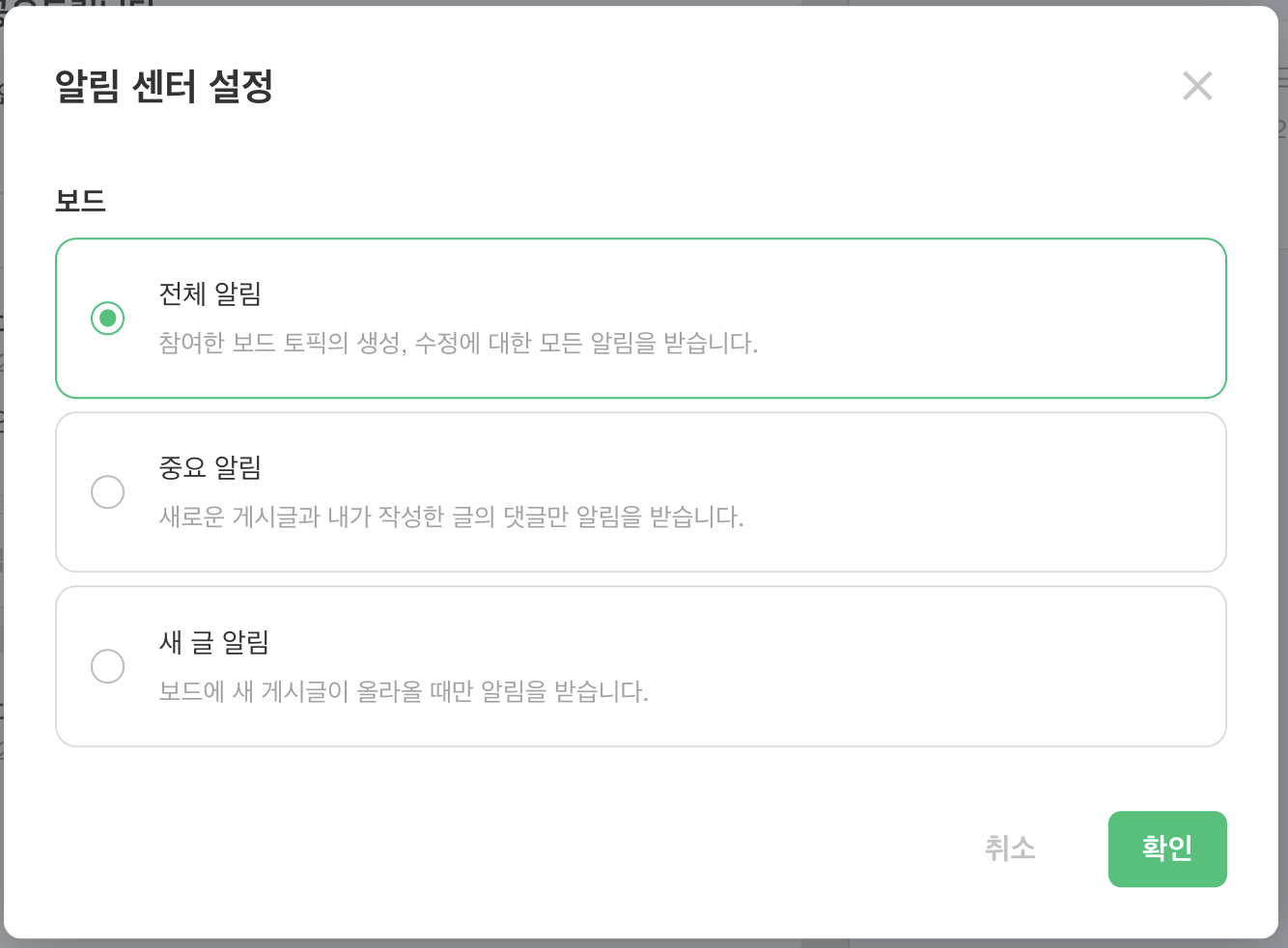Viewport: 1288px width, 948px height.
Task: Click the 전체 알림 option title
Action: coord(210,293)
